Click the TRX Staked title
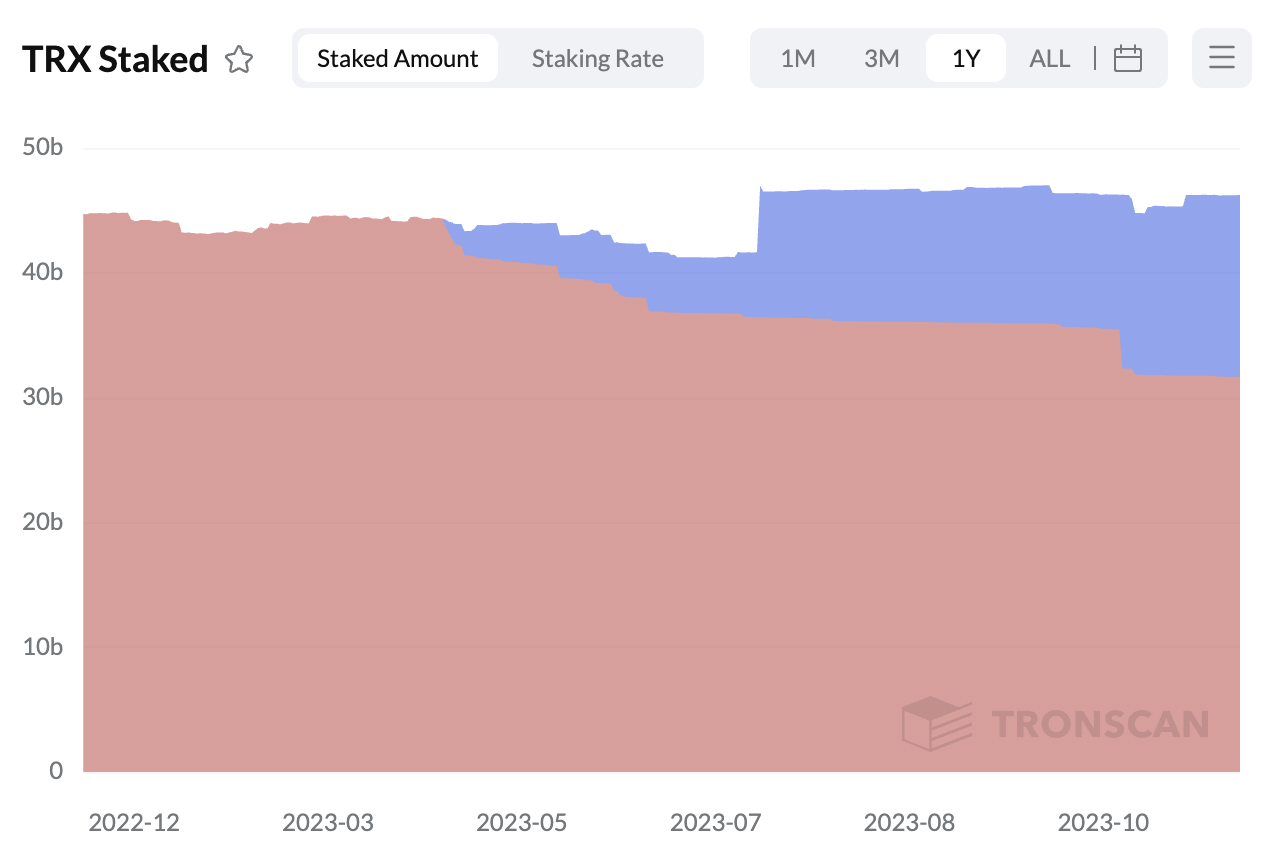The height and width of the screenshot is (850, 1274). click(115, 60)
